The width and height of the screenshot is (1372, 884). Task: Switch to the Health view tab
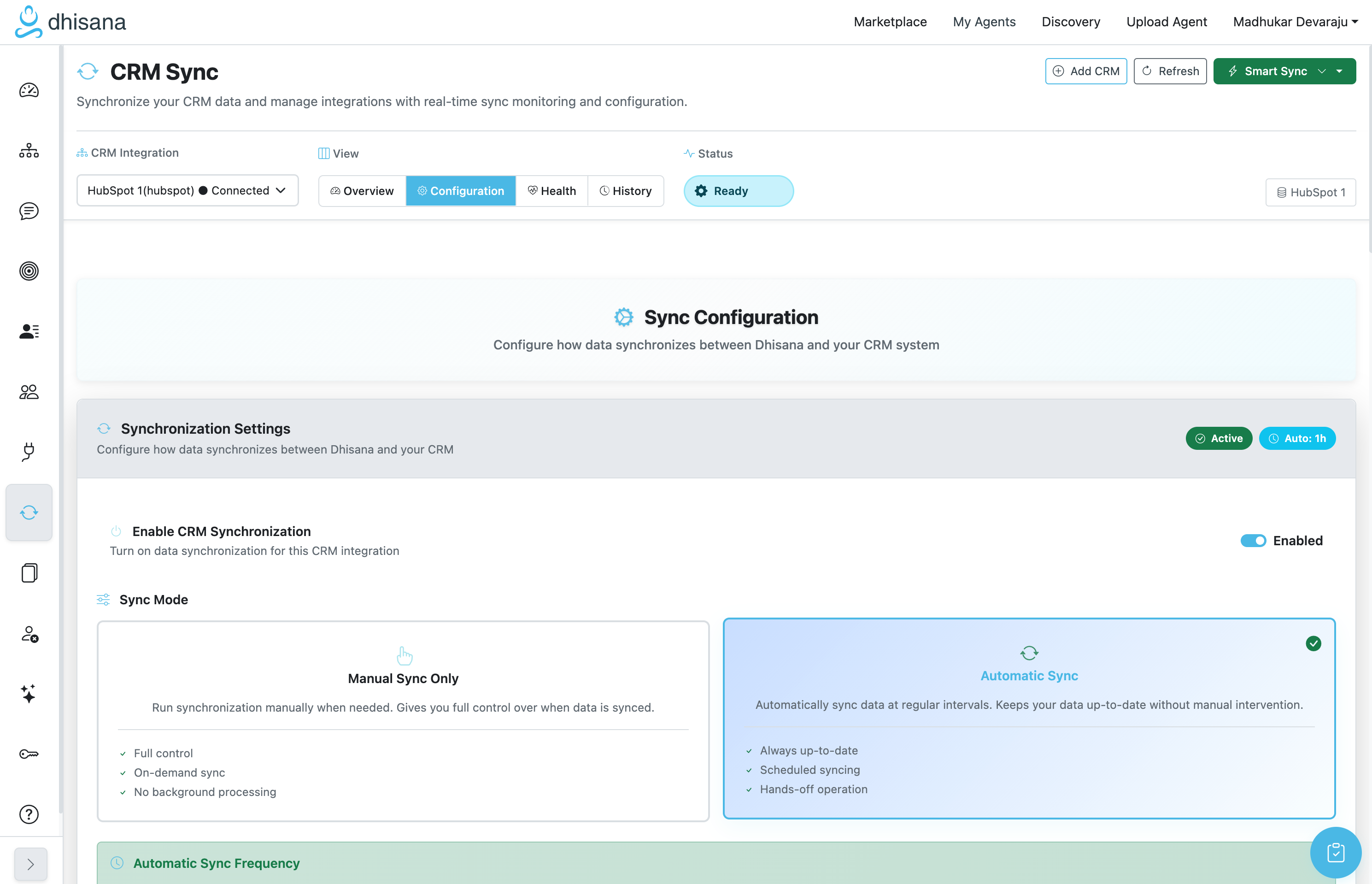click(x=551, y=191)
